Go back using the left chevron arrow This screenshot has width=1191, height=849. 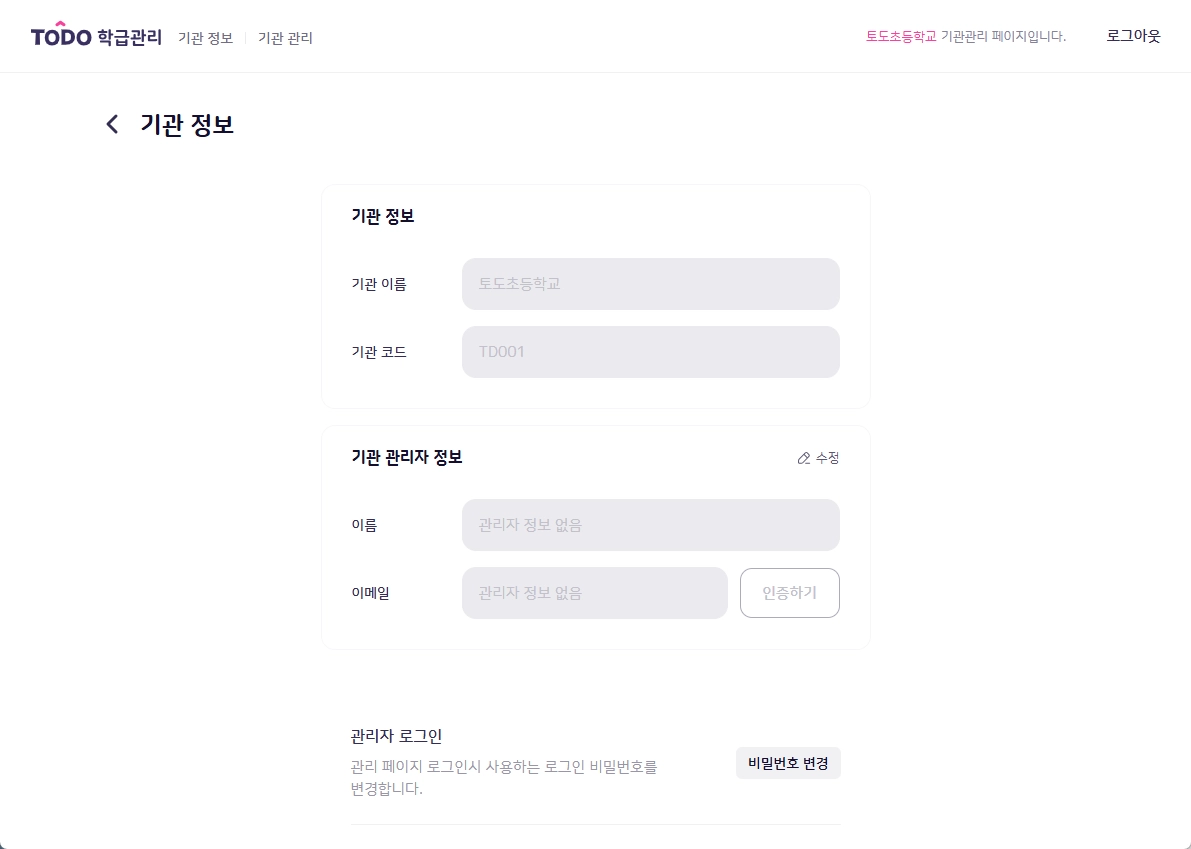112,124
